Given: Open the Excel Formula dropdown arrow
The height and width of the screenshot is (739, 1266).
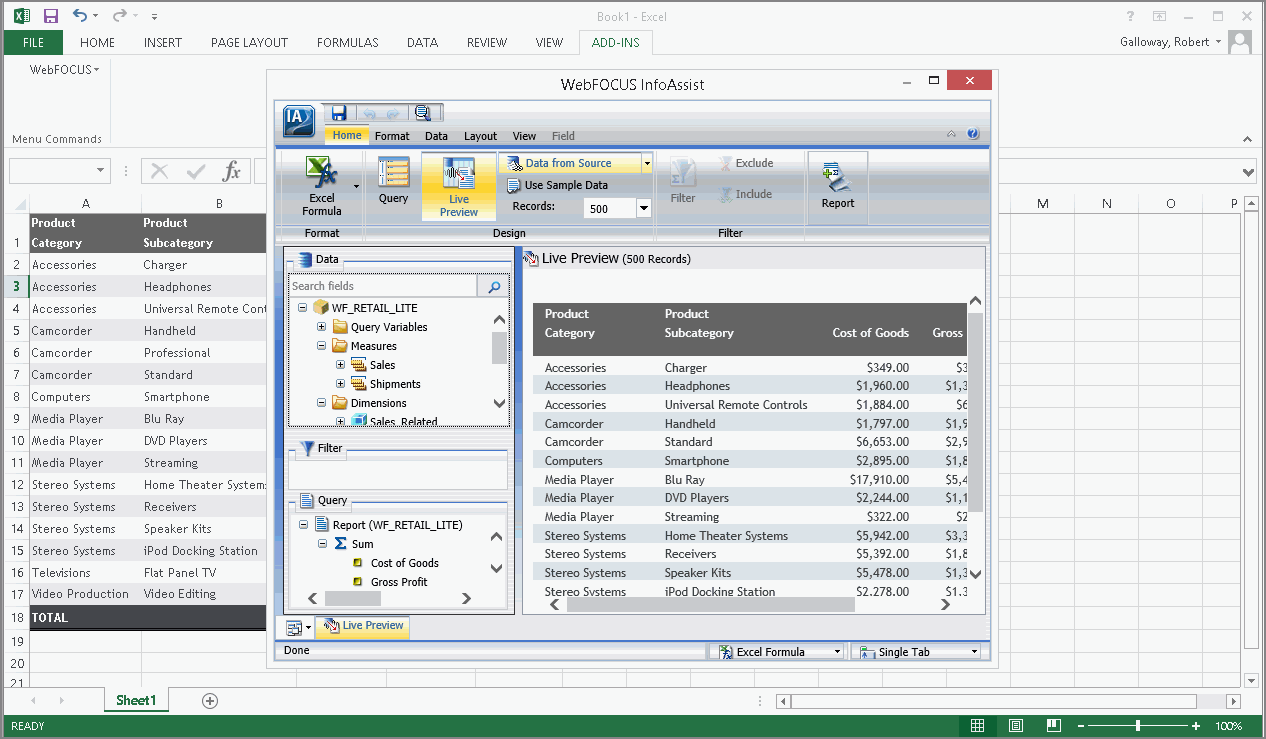Looking at the screenshot, I should pyautogui.click(x=357, y=186).
